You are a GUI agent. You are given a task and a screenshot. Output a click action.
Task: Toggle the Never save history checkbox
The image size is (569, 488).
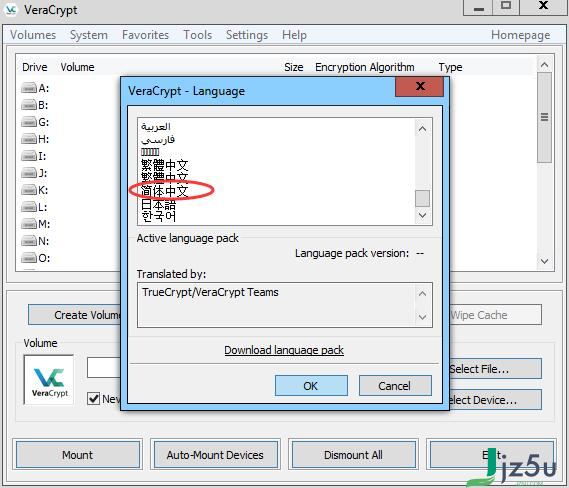click(x=94, y=398)
